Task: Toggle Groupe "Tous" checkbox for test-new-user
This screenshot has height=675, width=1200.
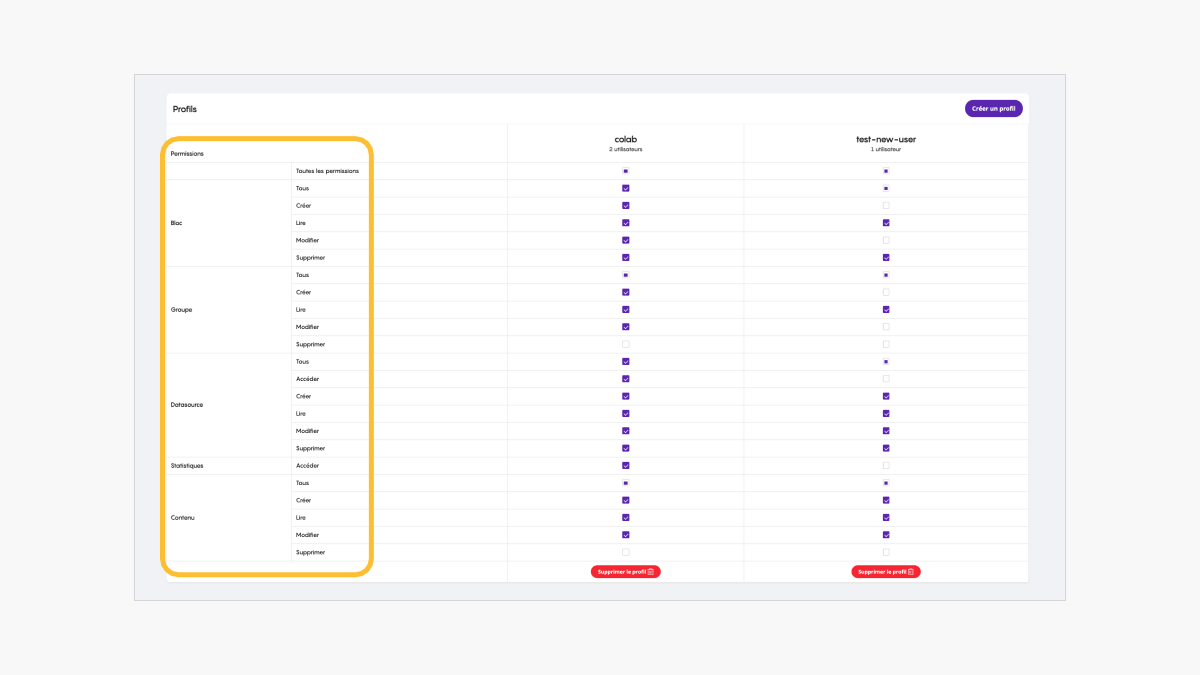Action: [x=886, y=275]
